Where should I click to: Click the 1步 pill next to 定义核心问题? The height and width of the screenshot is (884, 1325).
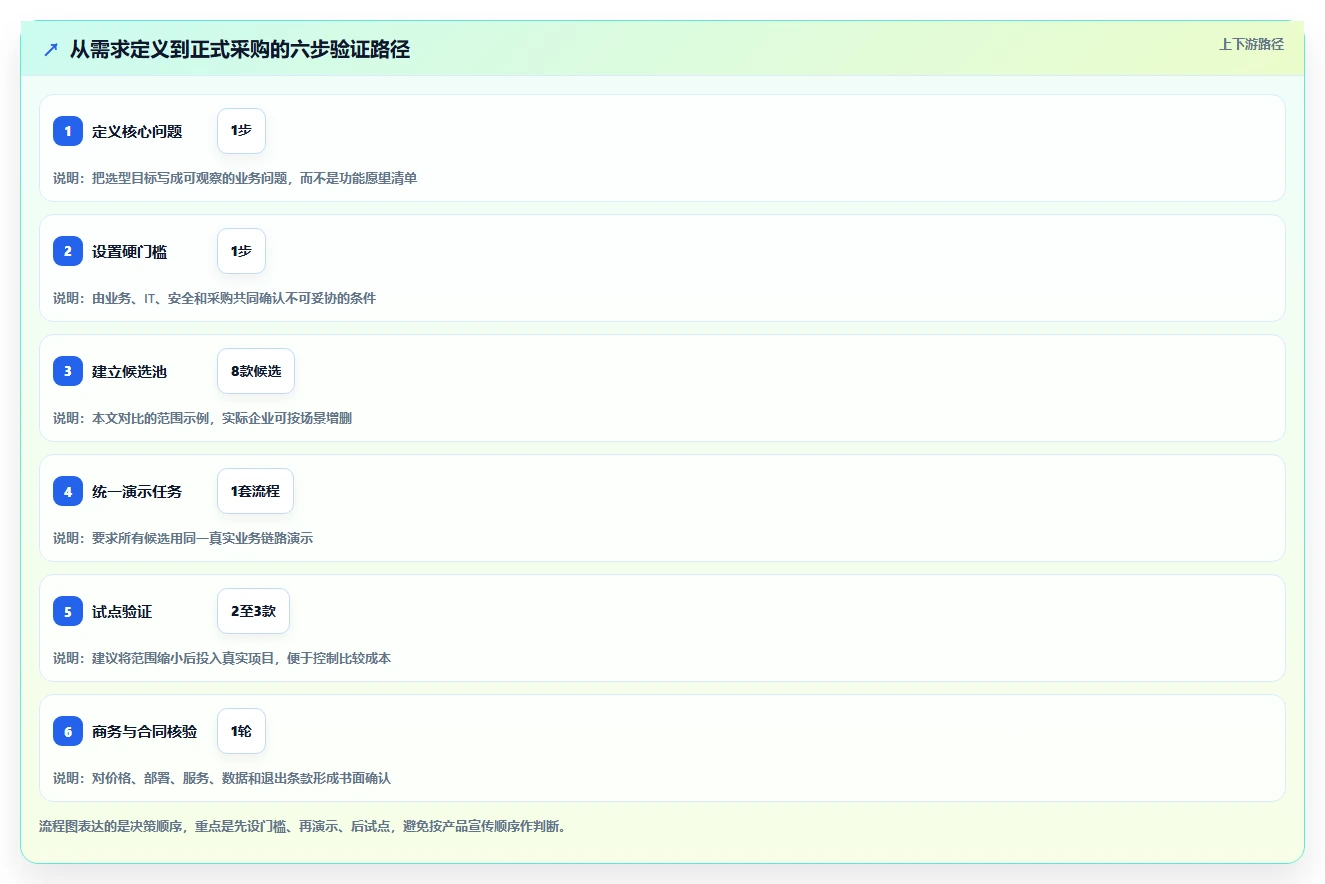click(x=241, y=131)
